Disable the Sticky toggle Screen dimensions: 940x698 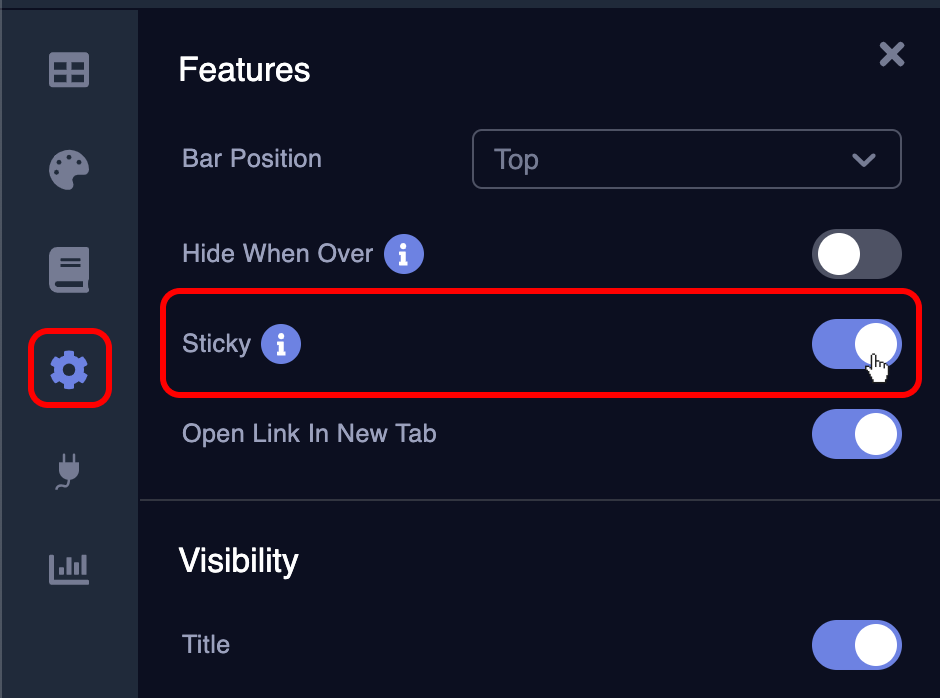pyautogui.click(x=857, y=344)
